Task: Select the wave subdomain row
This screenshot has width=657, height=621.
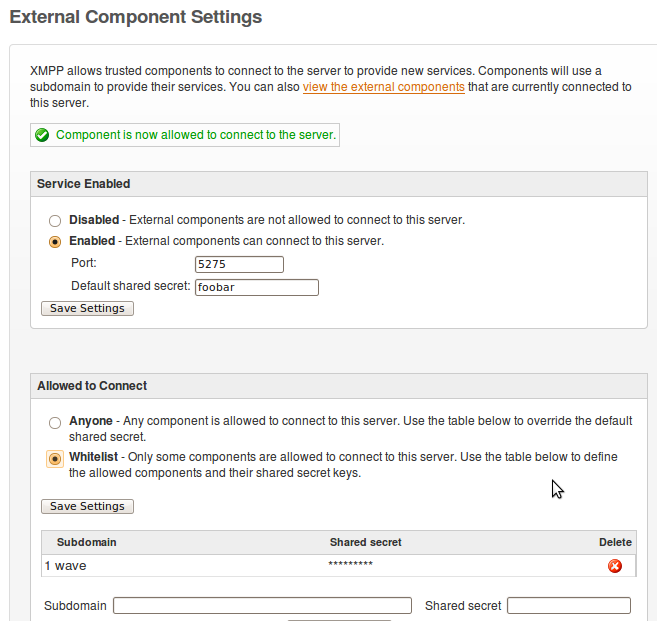Action: pos(70,566)
